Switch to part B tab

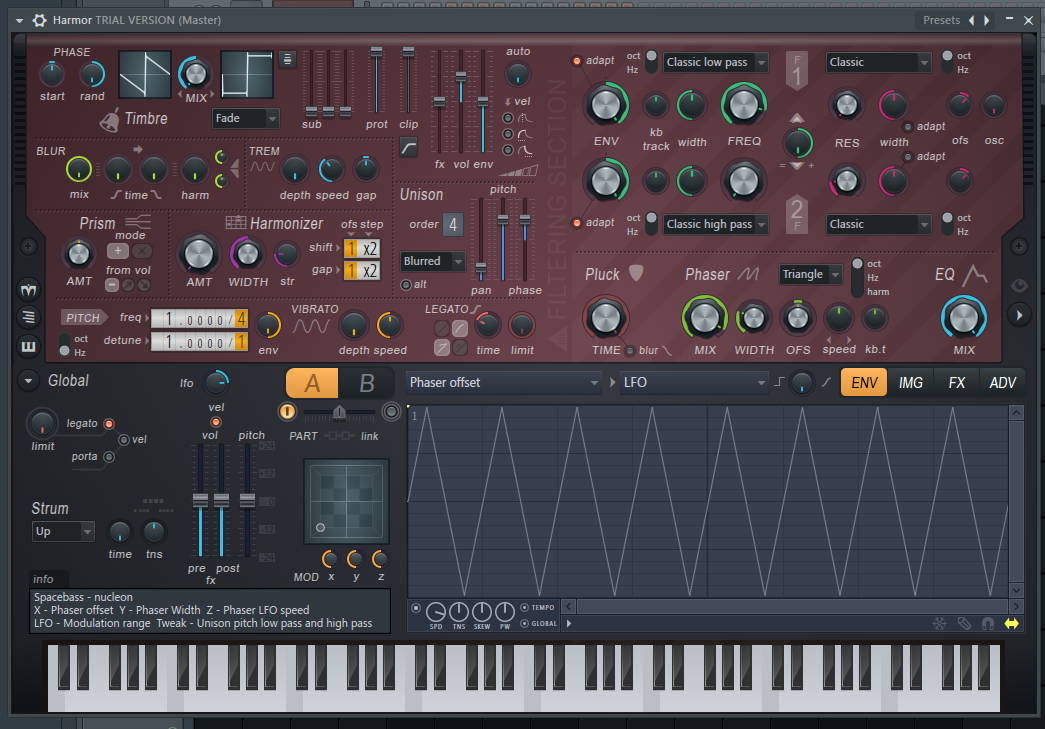[x=366, y=383]
